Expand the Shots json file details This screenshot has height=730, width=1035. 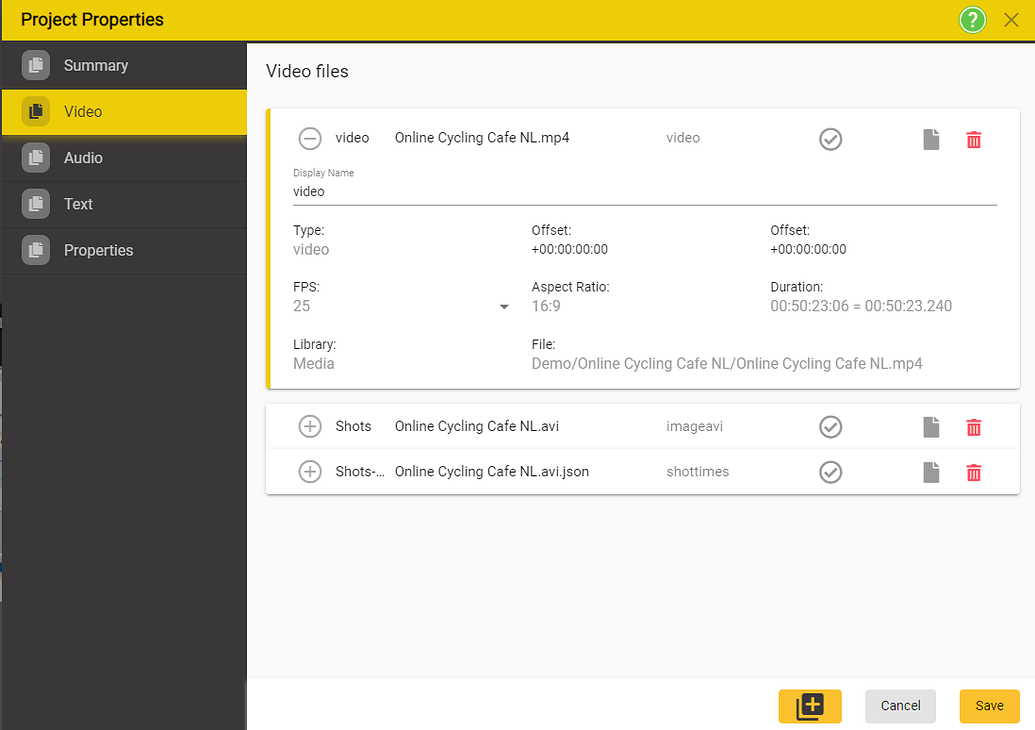tap(310, 472)
